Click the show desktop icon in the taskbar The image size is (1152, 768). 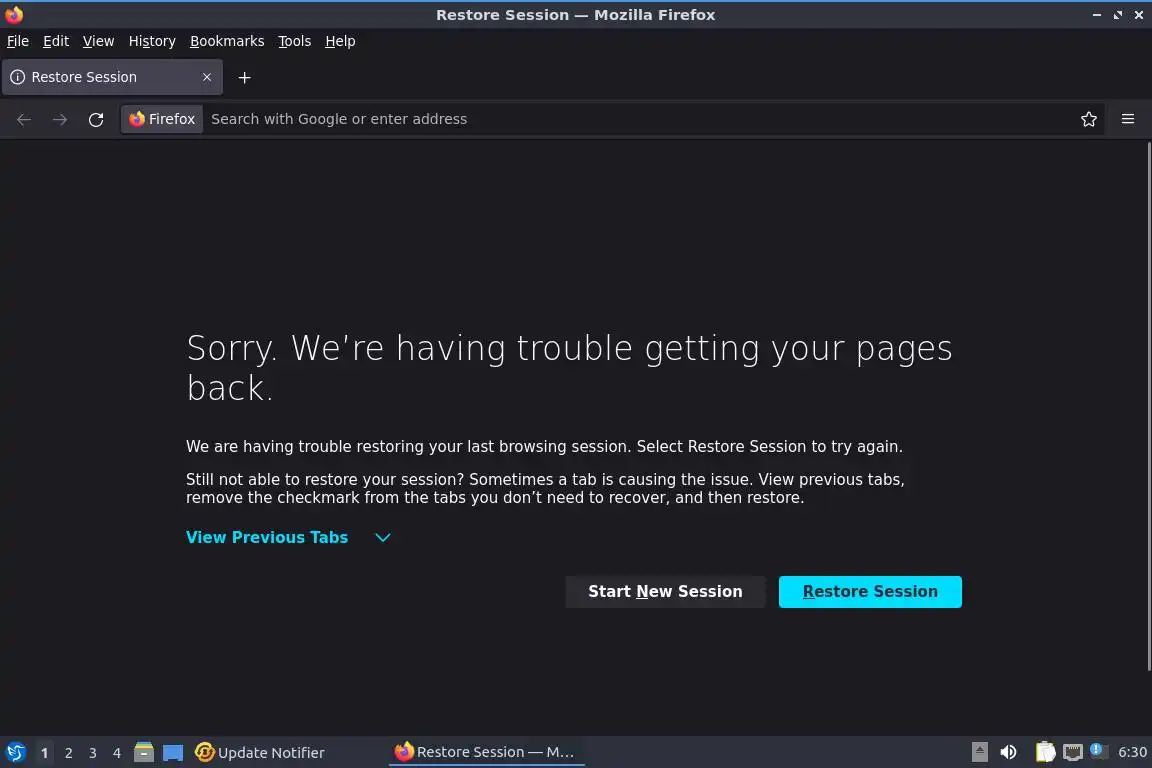[x=173, y=753]
